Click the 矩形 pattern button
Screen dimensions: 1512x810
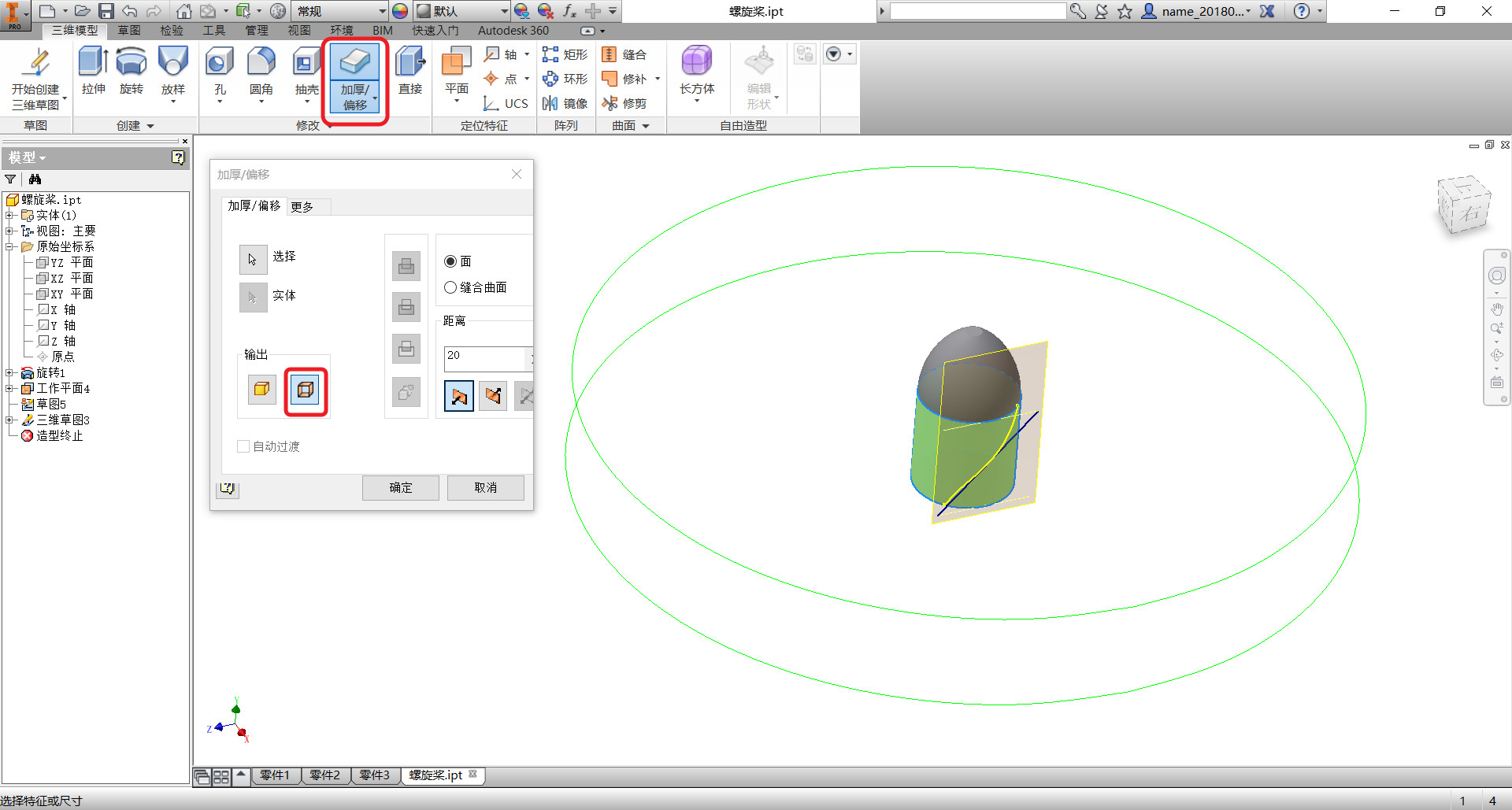[565, 54]
